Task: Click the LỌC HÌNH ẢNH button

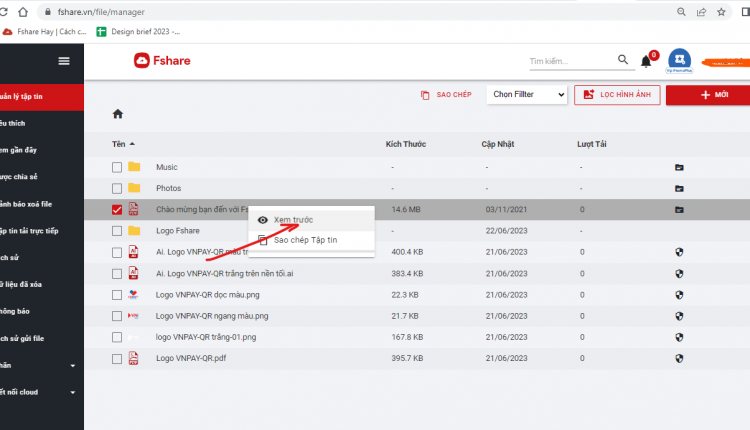Action: (617, 95)
